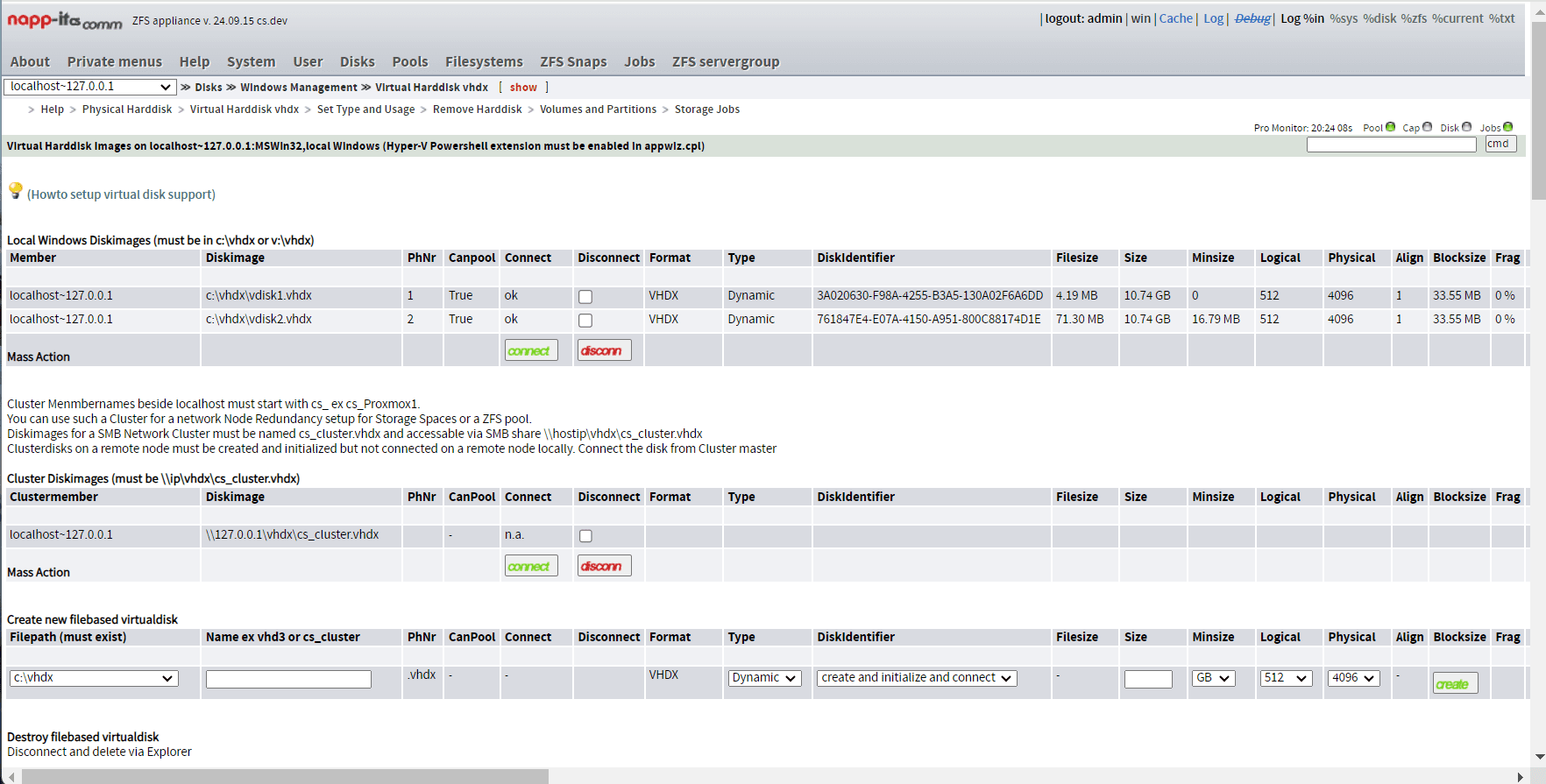Image resolution: width=1546 pixels, height=784 pixels.
Task: Open the Jobs menu
Action: [640, 62]
